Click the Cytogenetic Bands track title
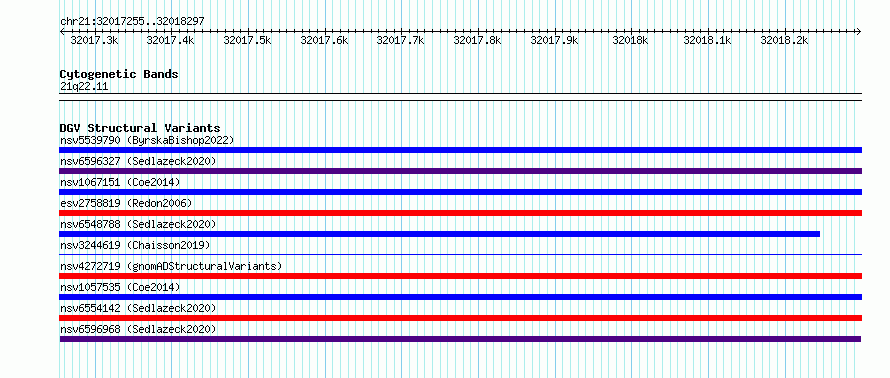 click(x=119, y=74)
